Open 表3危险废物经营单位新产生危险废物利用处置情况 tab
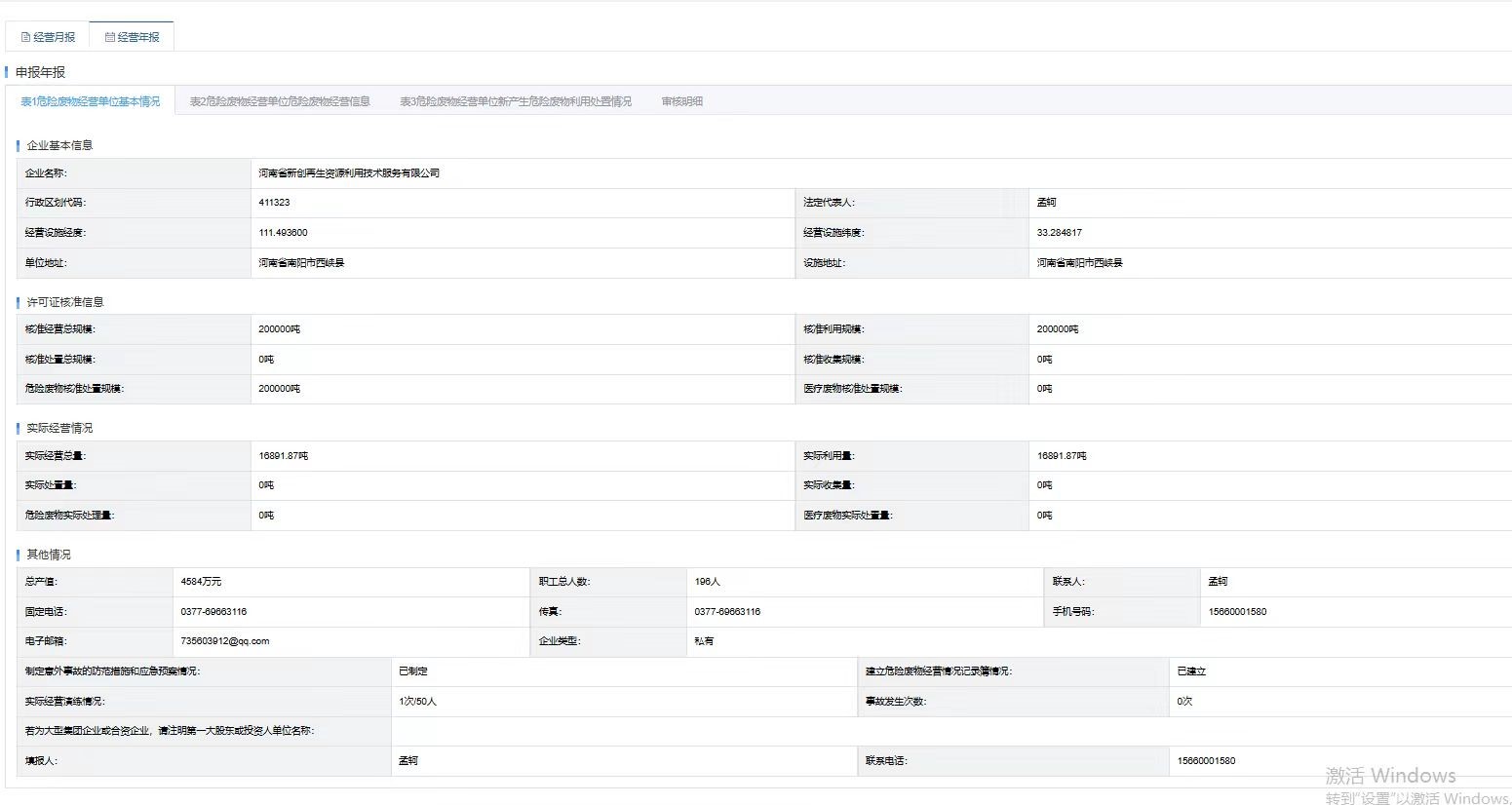This screenshot has height=805, width=1512. tap(516, 101)
